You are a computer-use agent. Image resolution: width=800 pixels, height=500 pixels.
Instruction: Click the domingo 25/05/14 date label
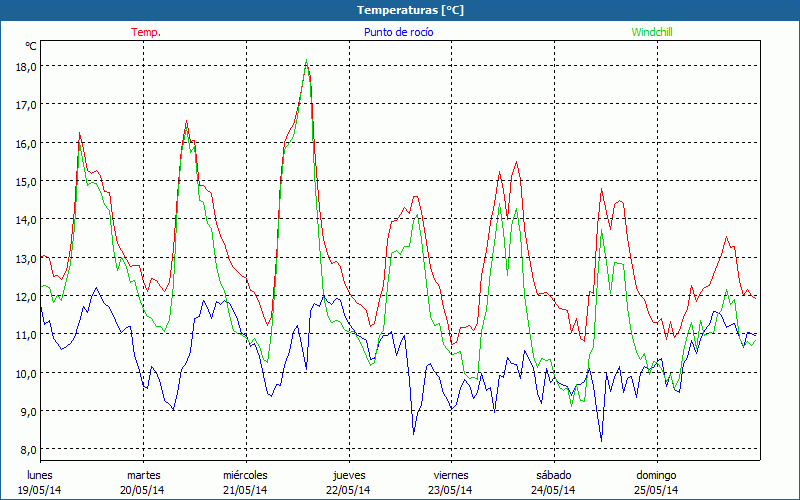[656, 482]
